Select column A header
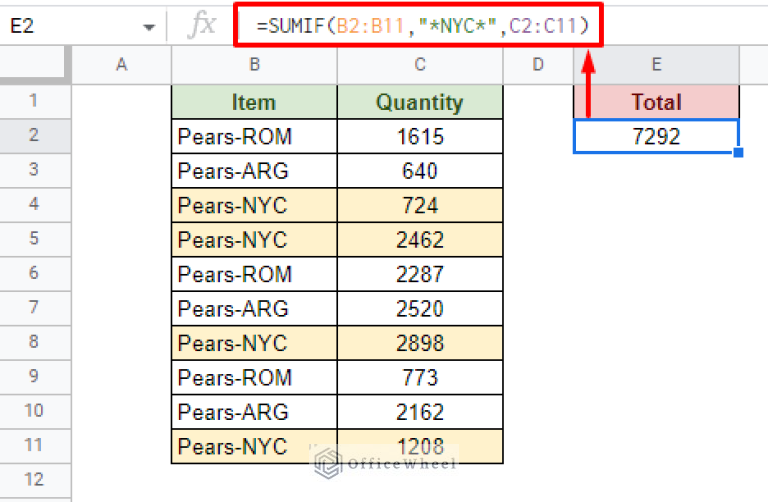The height and width of the screenshot is (502, 768). click(122, 65)
